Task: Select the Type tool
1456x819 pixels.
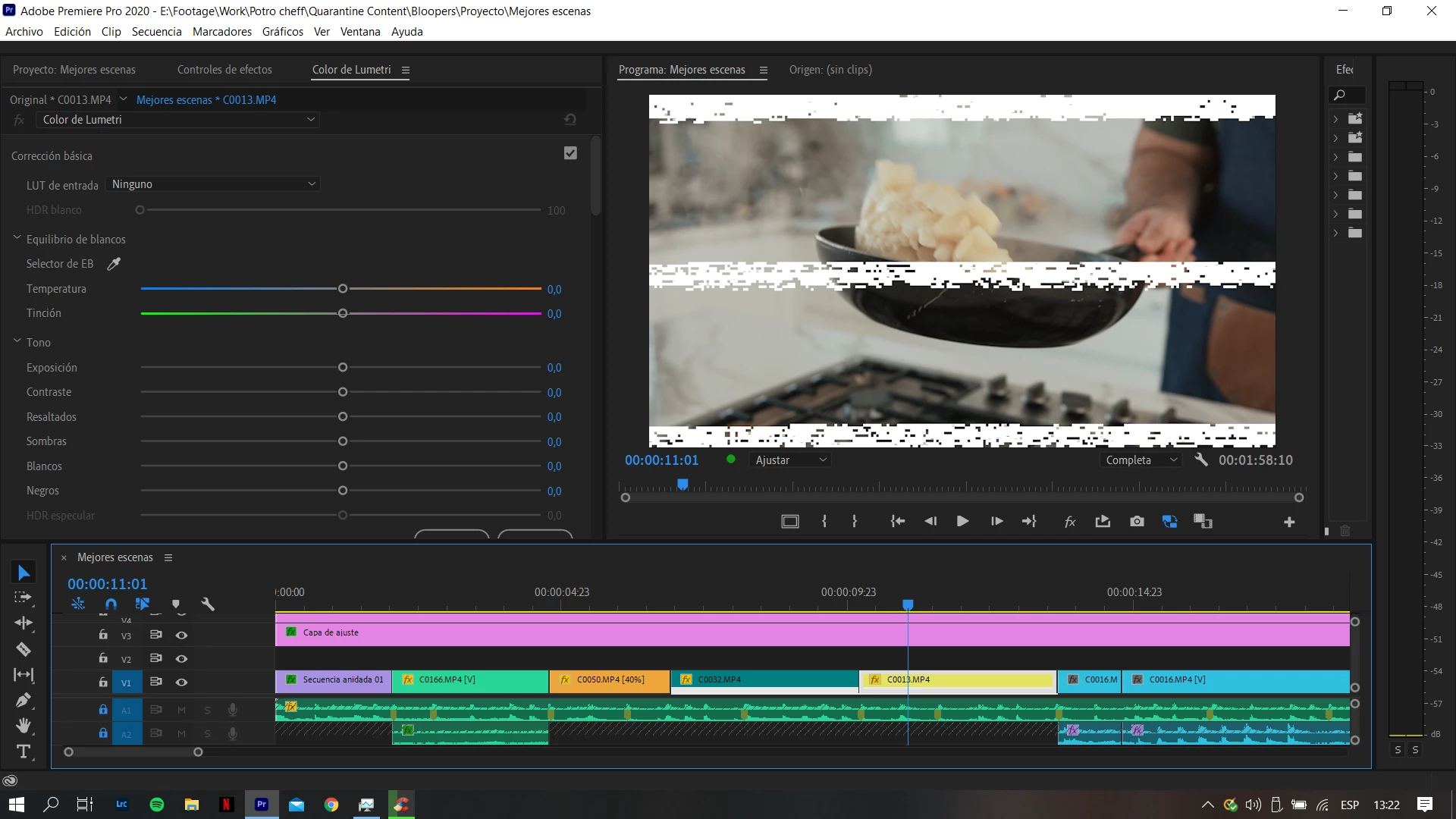Action: [24, 752]
